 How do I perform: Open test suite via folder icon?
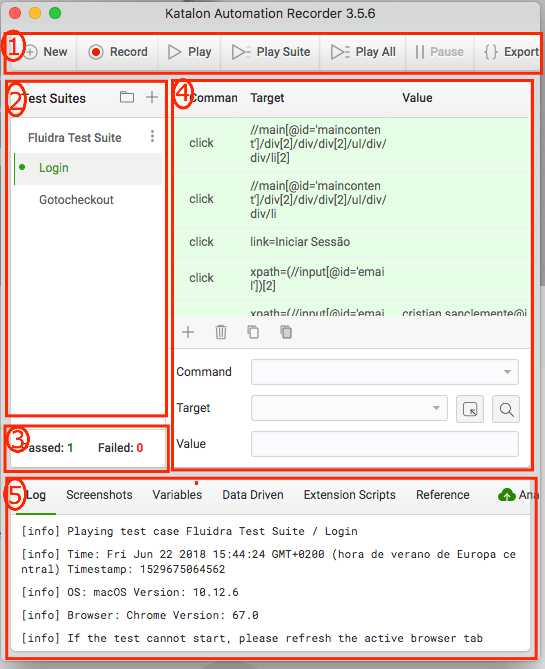[x=127, y=97]
